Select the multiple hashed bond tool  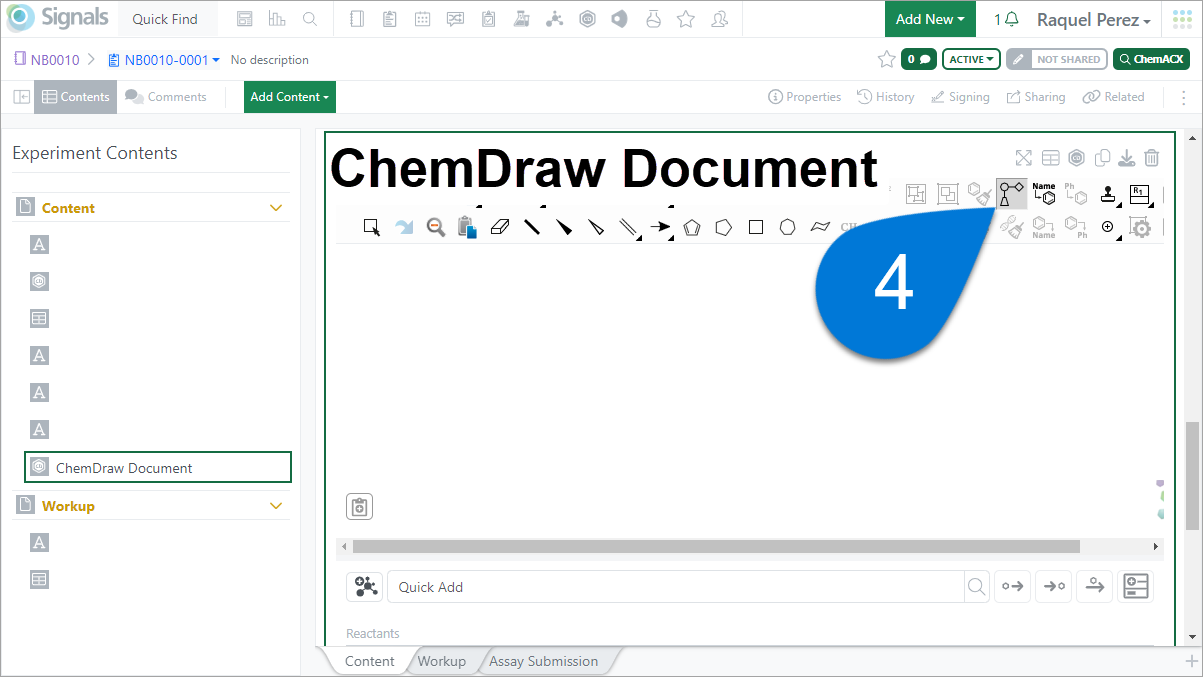(x=628, y=228)
